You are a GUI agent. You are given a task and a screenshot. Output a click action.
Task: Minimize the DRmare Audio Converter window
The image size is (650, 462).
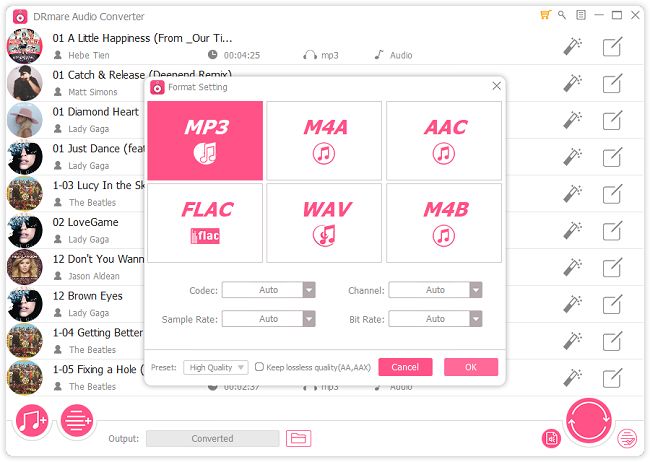[599, 15]
